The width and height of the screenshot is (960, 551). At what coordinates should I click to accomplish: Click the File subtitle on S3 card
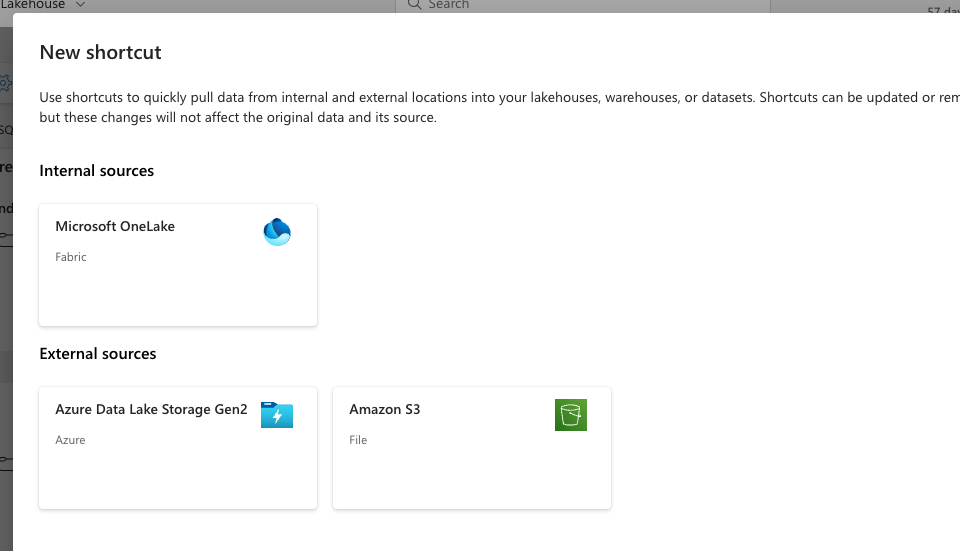(358, 440)
